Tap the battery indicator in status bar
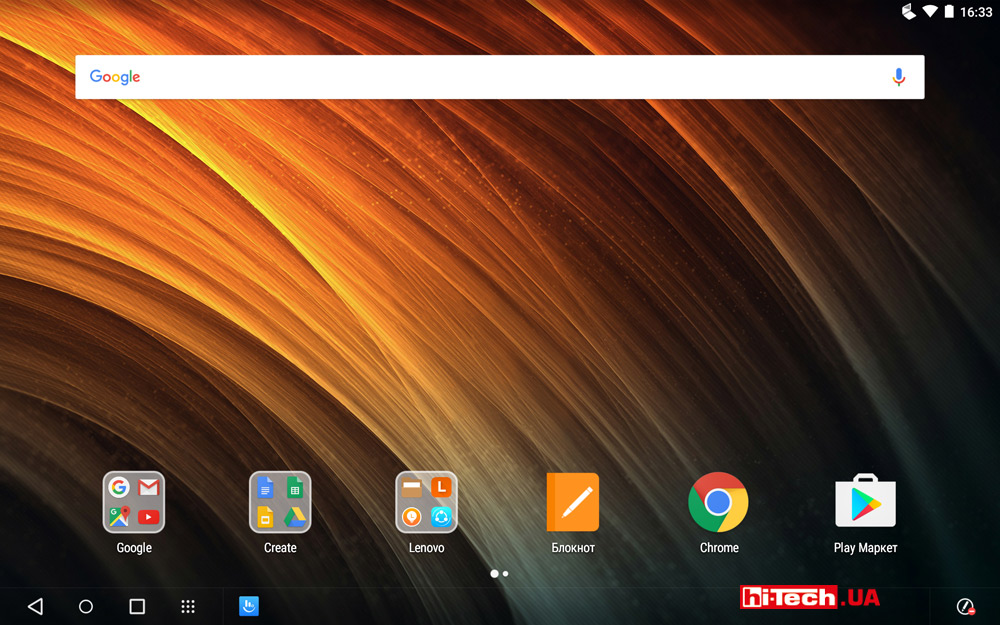Screen dimensions: 1000x625 click(x=949, y=12)
